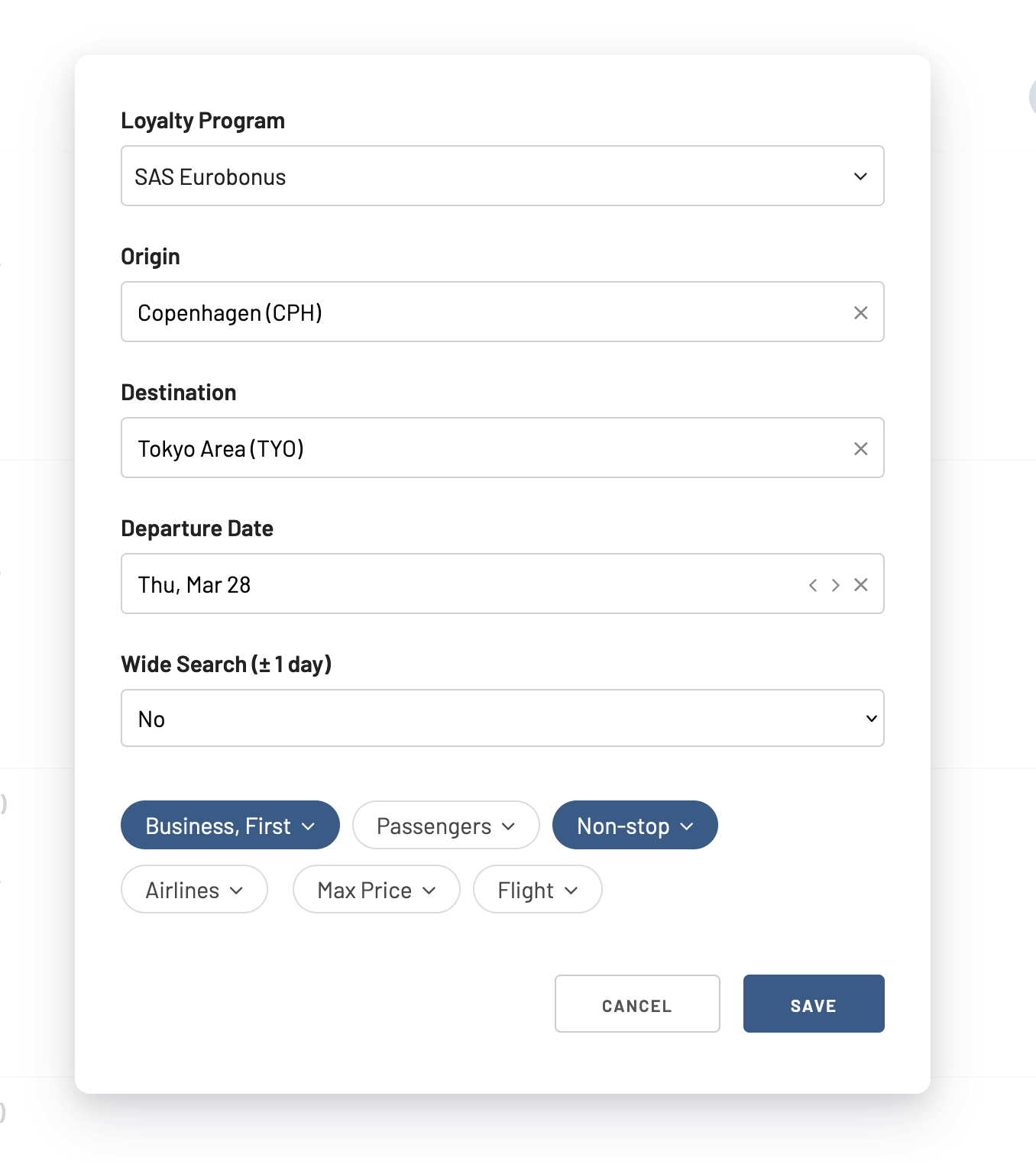Clear the departure date Thu, Mar 28
Viewport: 1036px width, 1164px height.
point(860,585)
